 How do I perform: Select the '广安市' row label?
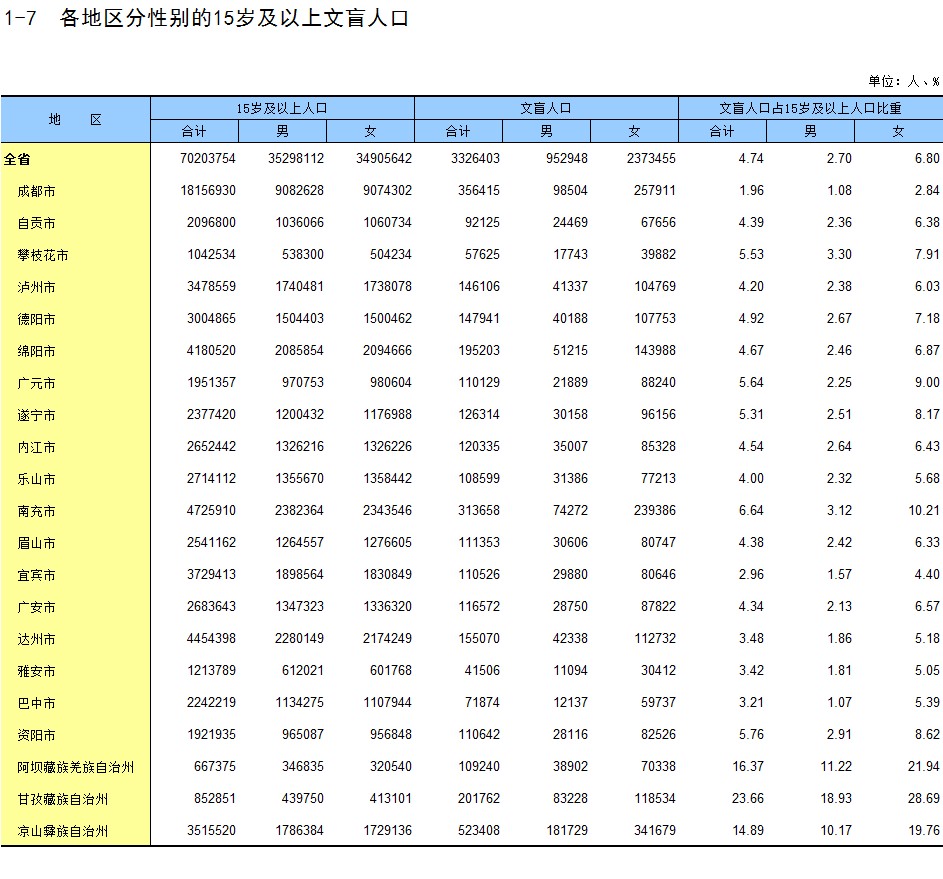tap(37, 607)
